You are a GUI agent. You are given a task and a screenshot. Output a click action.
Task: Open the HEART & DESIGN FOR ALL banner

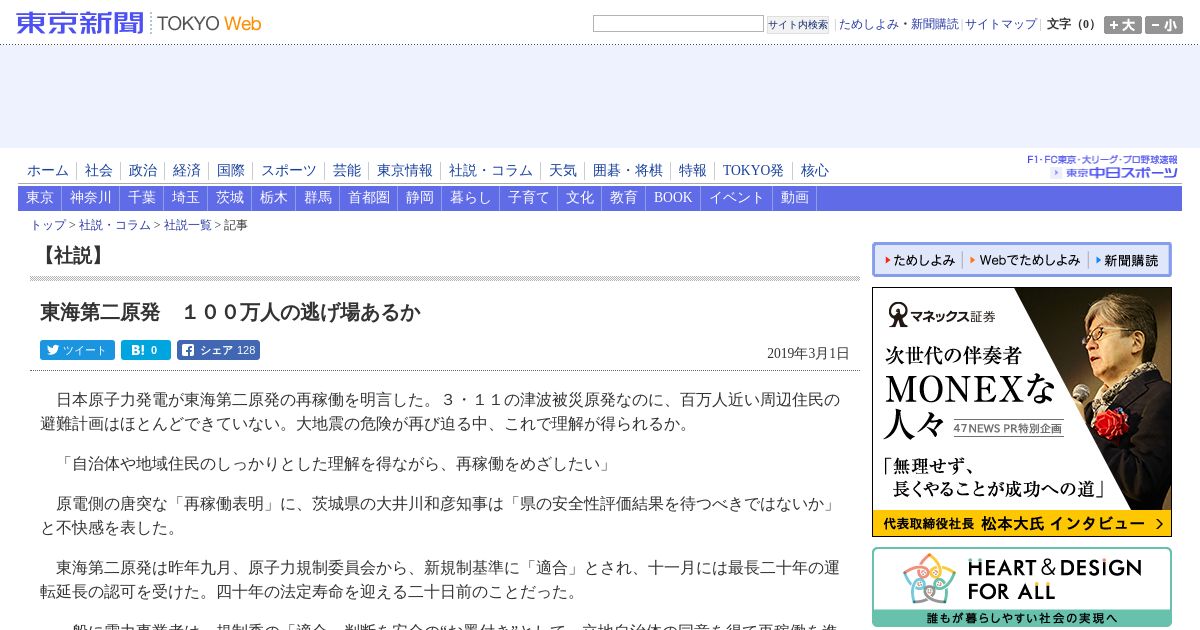(x=1022, y=587)
